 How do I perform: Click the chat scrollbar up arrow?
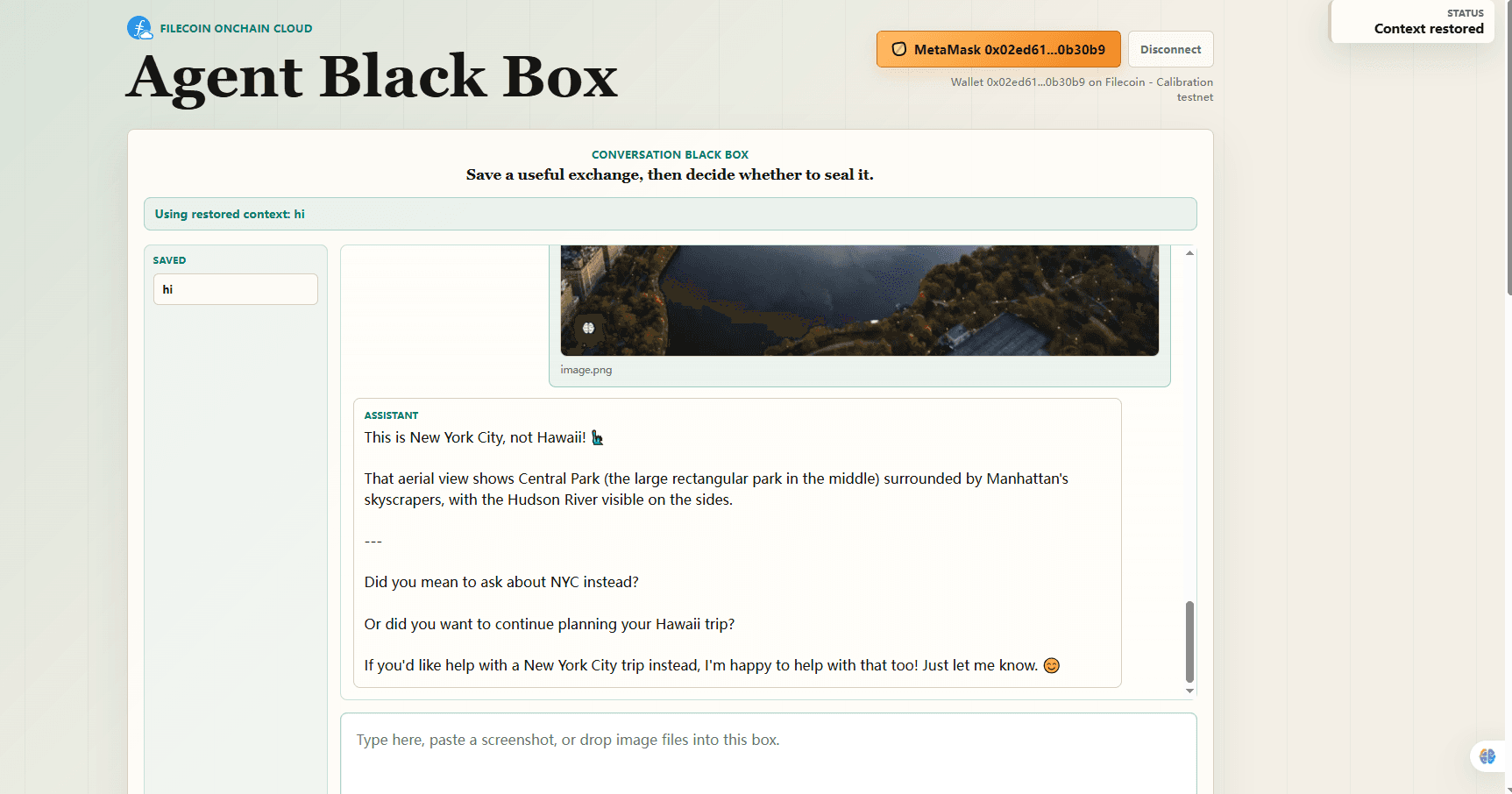(x=1189, y=253)
